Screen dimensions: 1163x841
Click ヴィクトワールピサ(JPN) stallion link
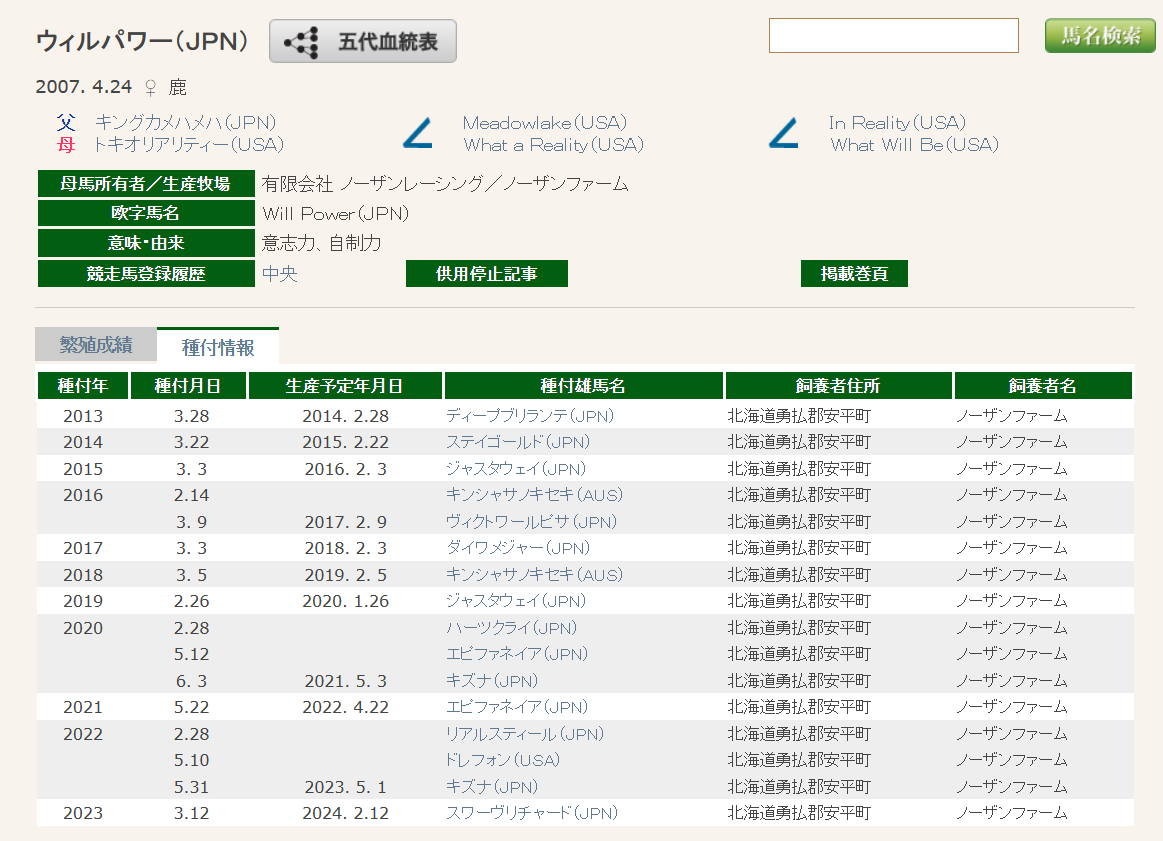coord(531,522)
